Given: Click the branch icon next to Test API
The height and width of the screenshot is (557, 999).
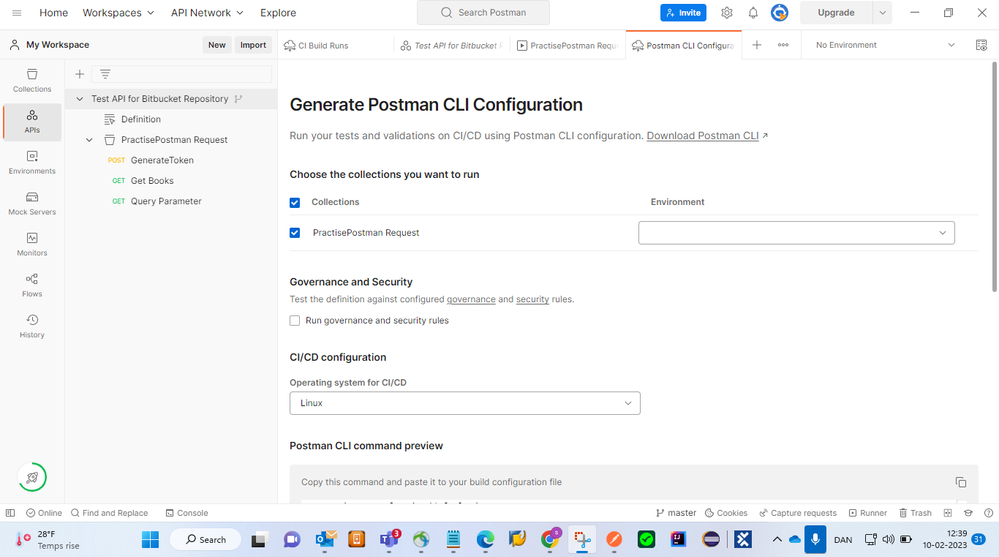Looking at the screenshot, I should (x=238, y=99).
